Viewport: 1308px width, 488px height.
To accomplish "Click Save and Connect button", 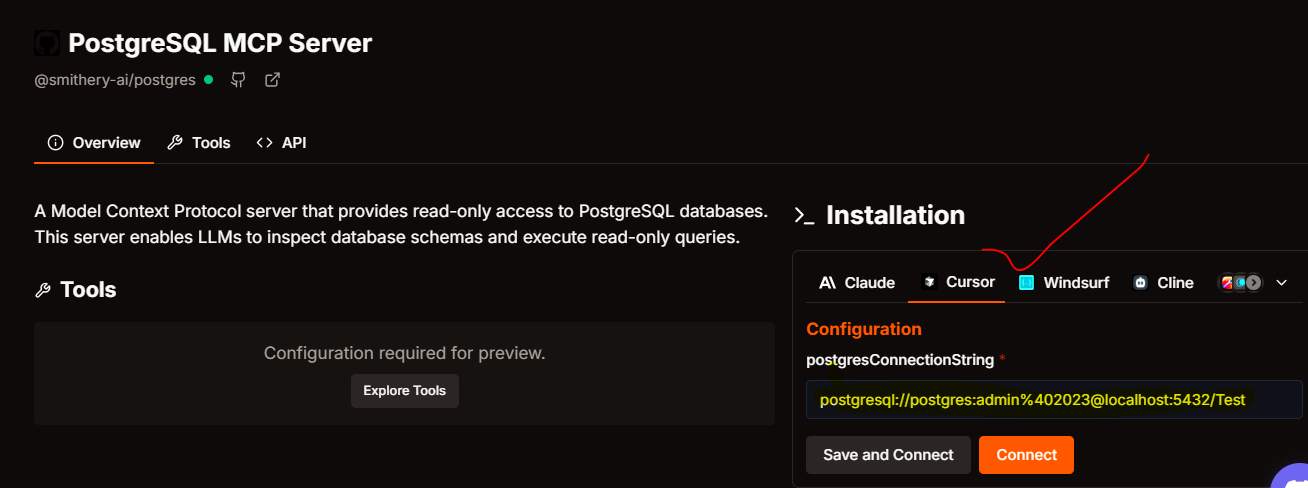I will [x=888, y=455].
